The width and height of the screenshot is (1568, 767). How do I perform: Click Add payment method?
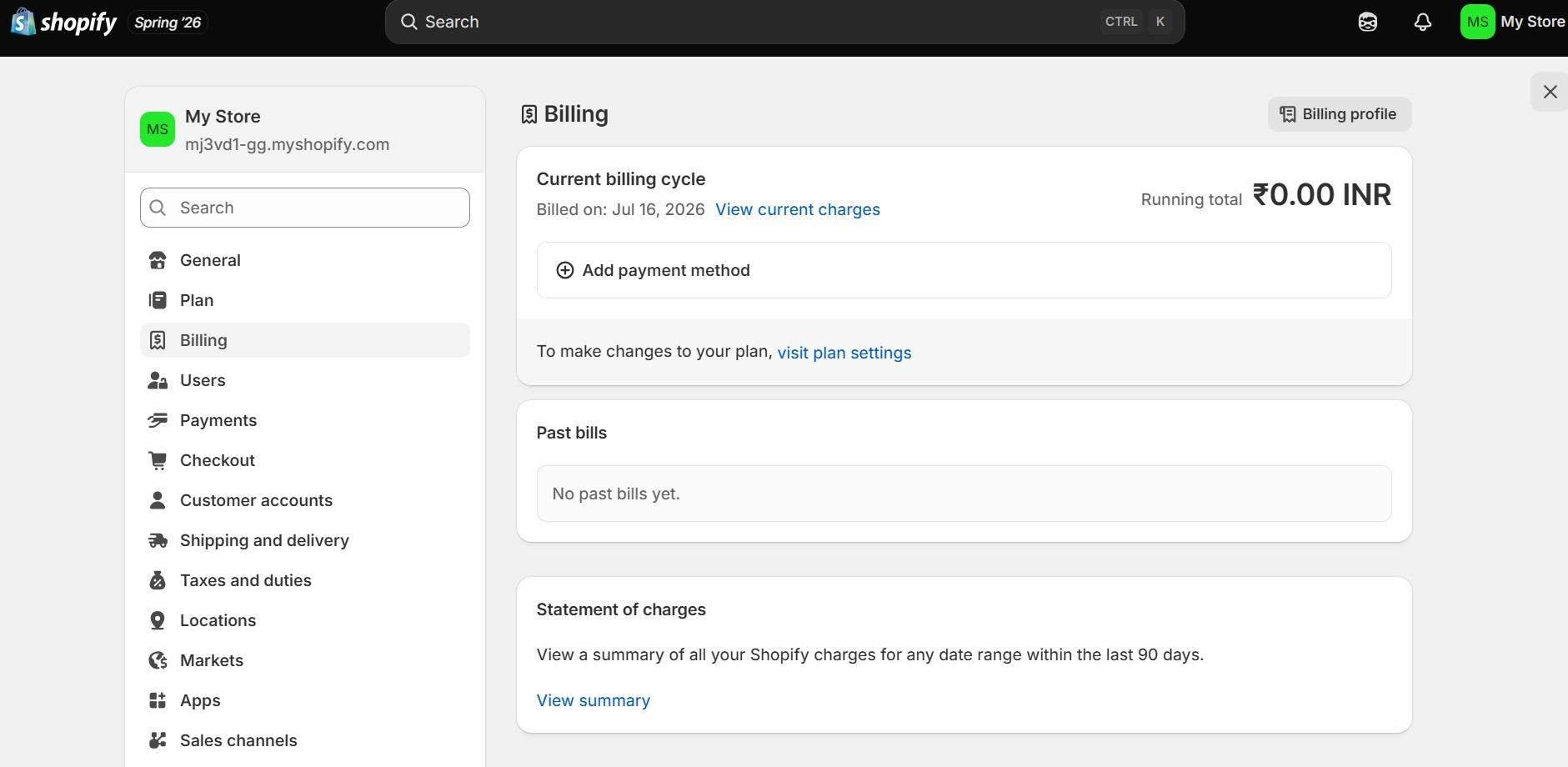pos(964,270)
